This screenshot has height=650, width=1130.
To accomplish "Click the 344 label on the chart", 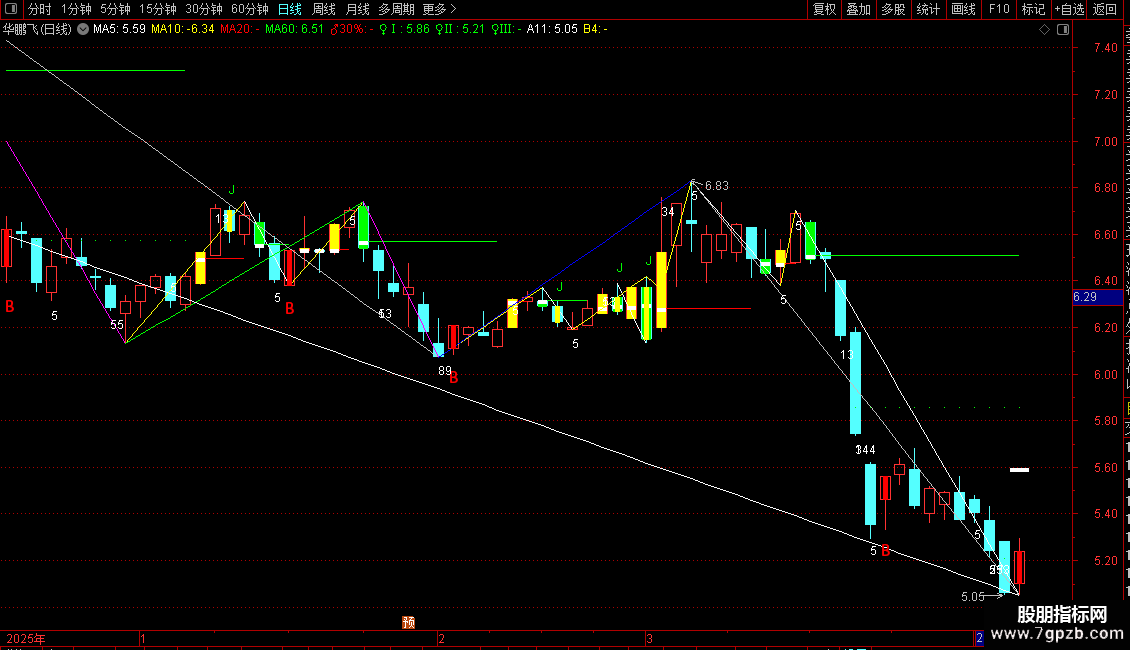I will coord(866,450).
